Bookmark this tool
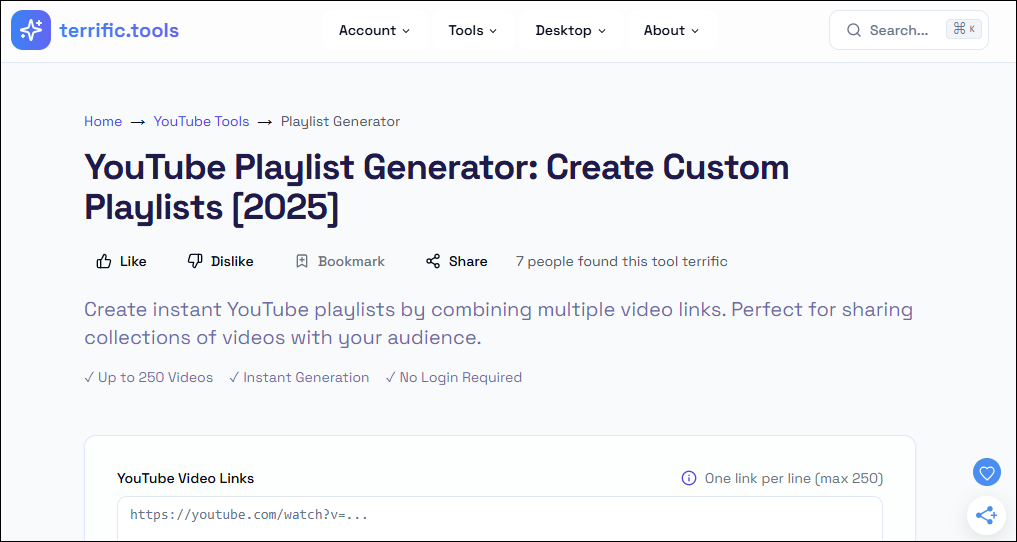 (x=340, y=261)
